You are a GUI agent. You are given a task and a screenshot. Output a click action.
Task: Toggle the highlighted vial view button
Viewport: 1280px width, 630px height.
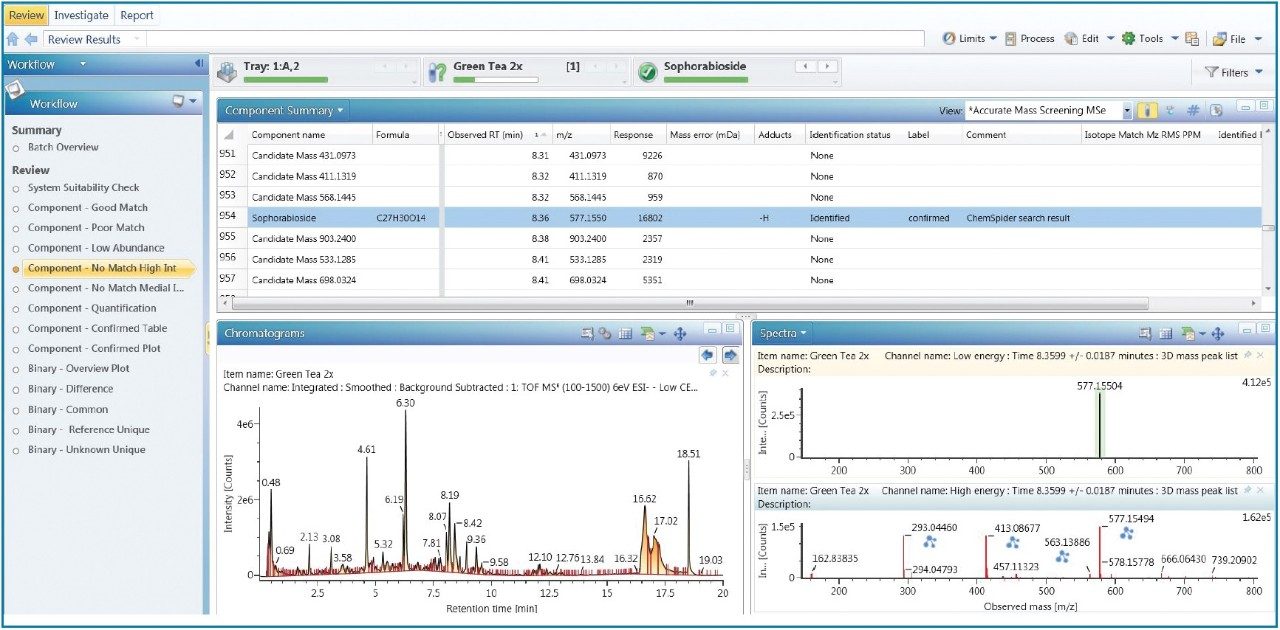tap(1148, 110)
